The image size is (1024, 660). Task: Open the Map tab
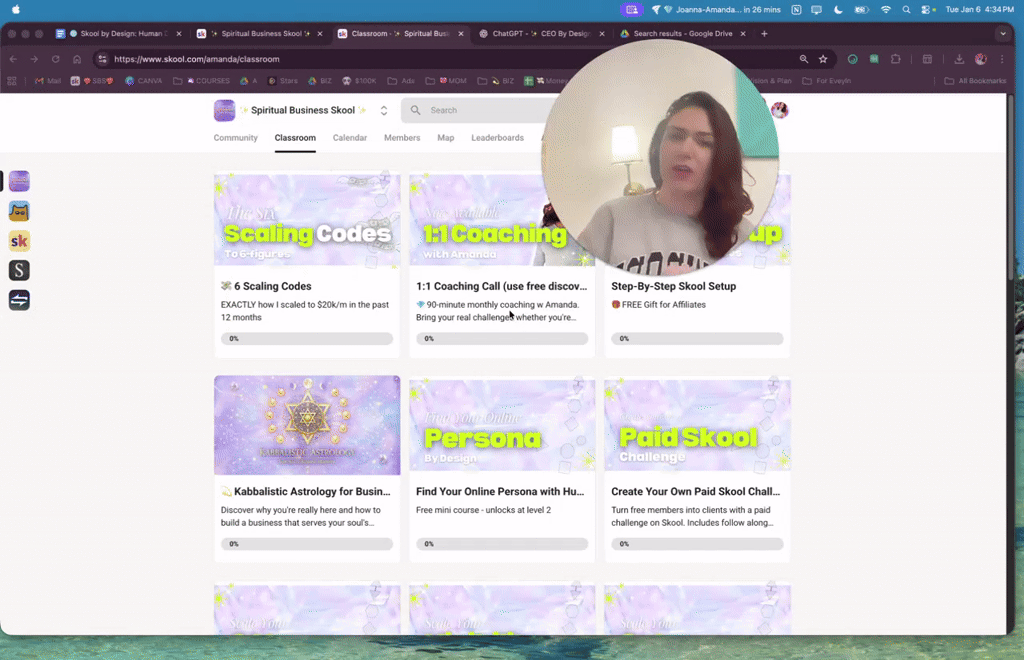coord(446,138)
